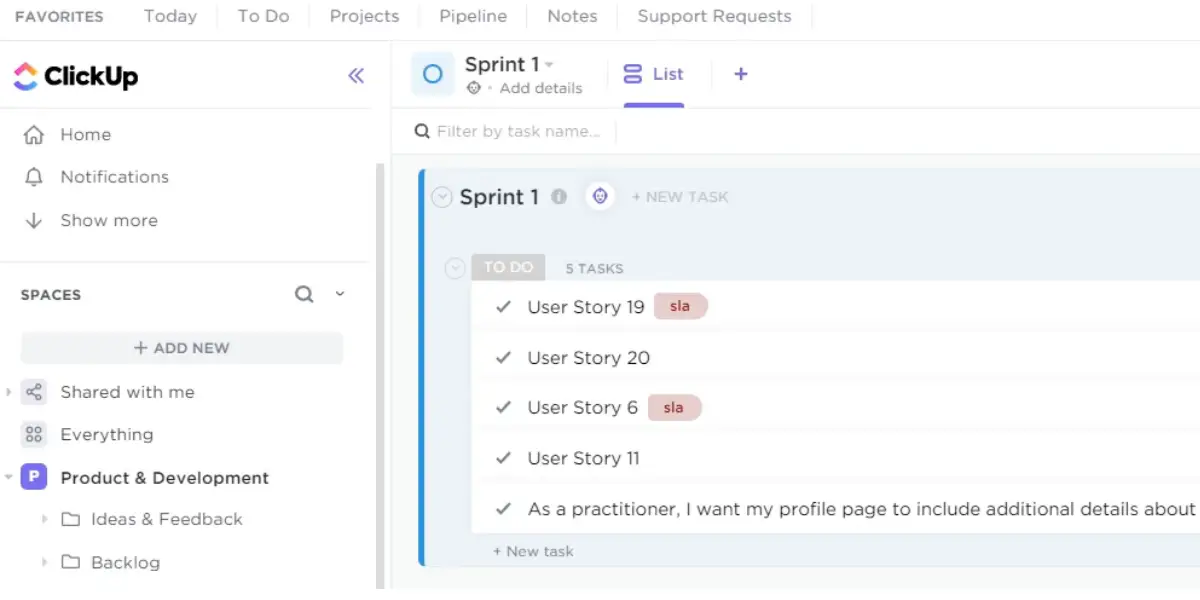1200x600 pixels.
Task: Click the emoji icon before Add details
Action: click(x=474, y=88)
